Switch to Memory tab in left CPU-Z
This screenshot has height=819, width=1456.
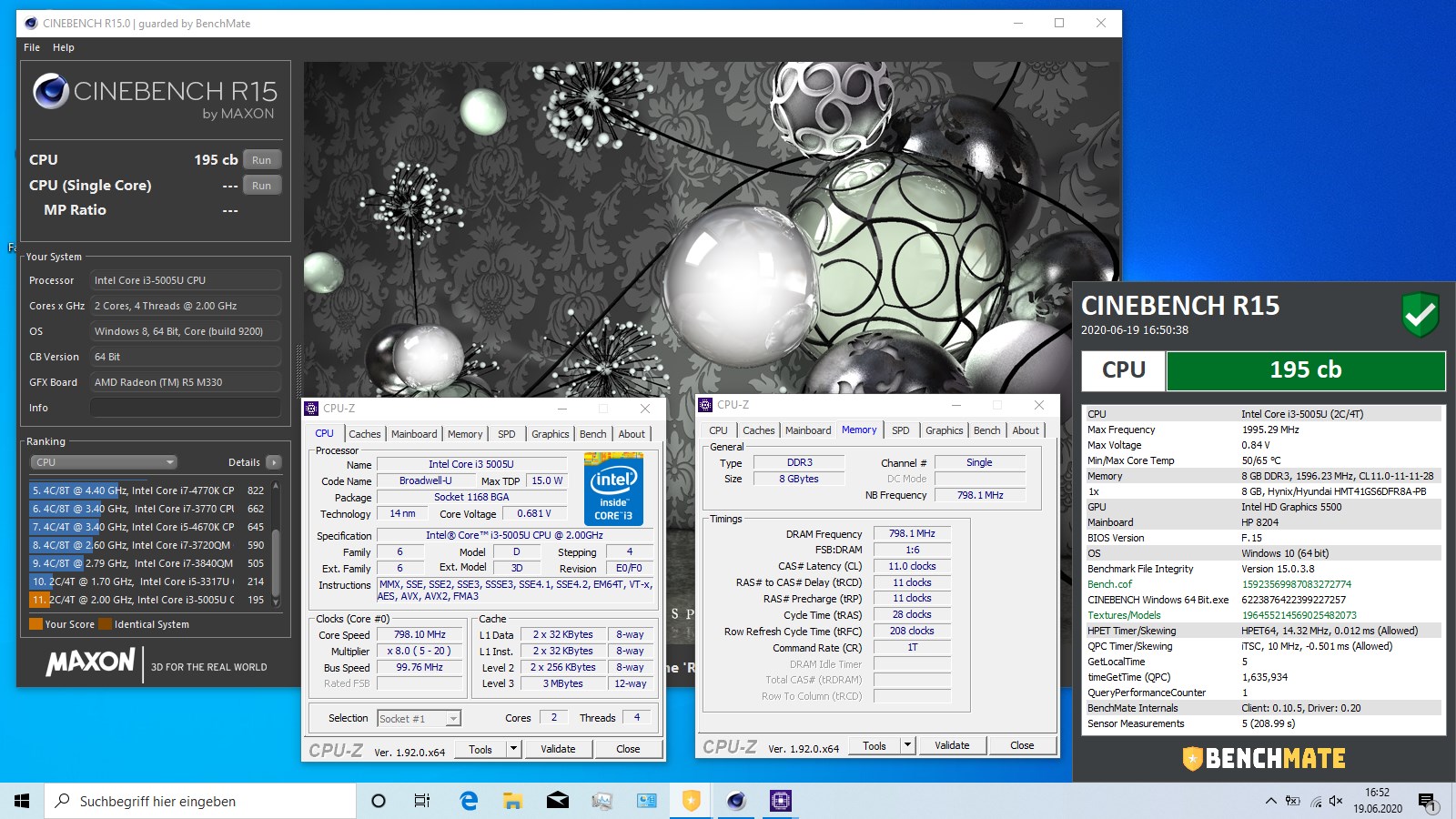(465, 434)
